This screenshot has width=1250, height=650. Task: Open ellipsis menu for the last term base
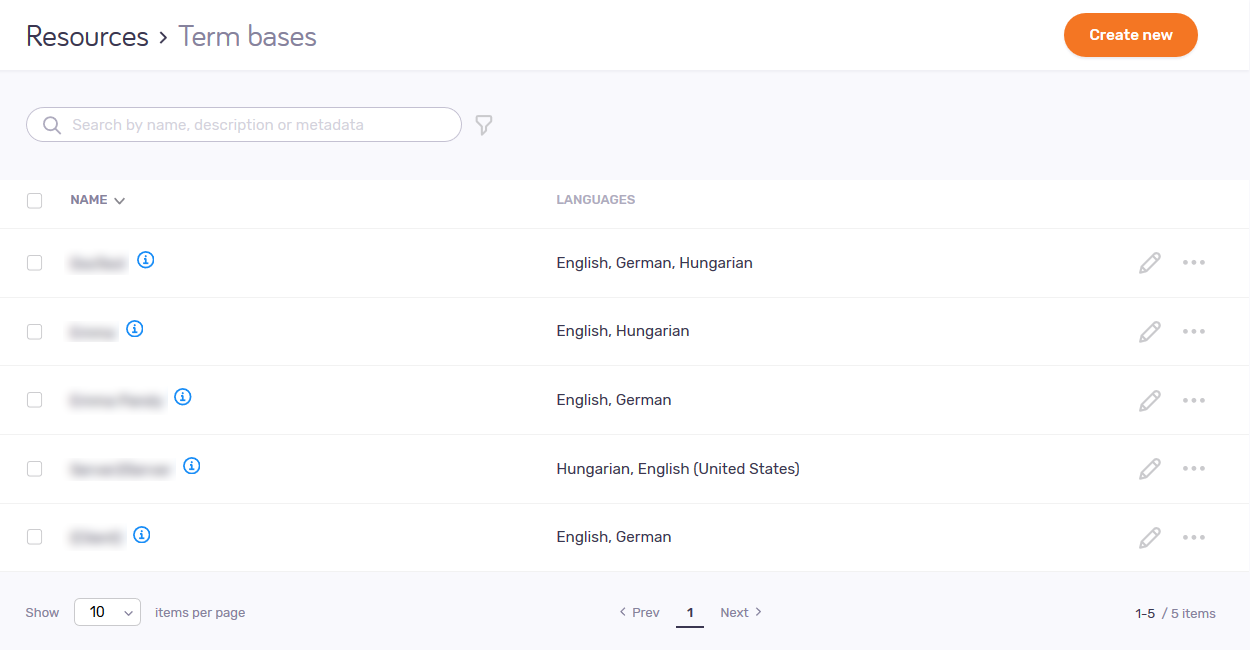[1194, 537]
